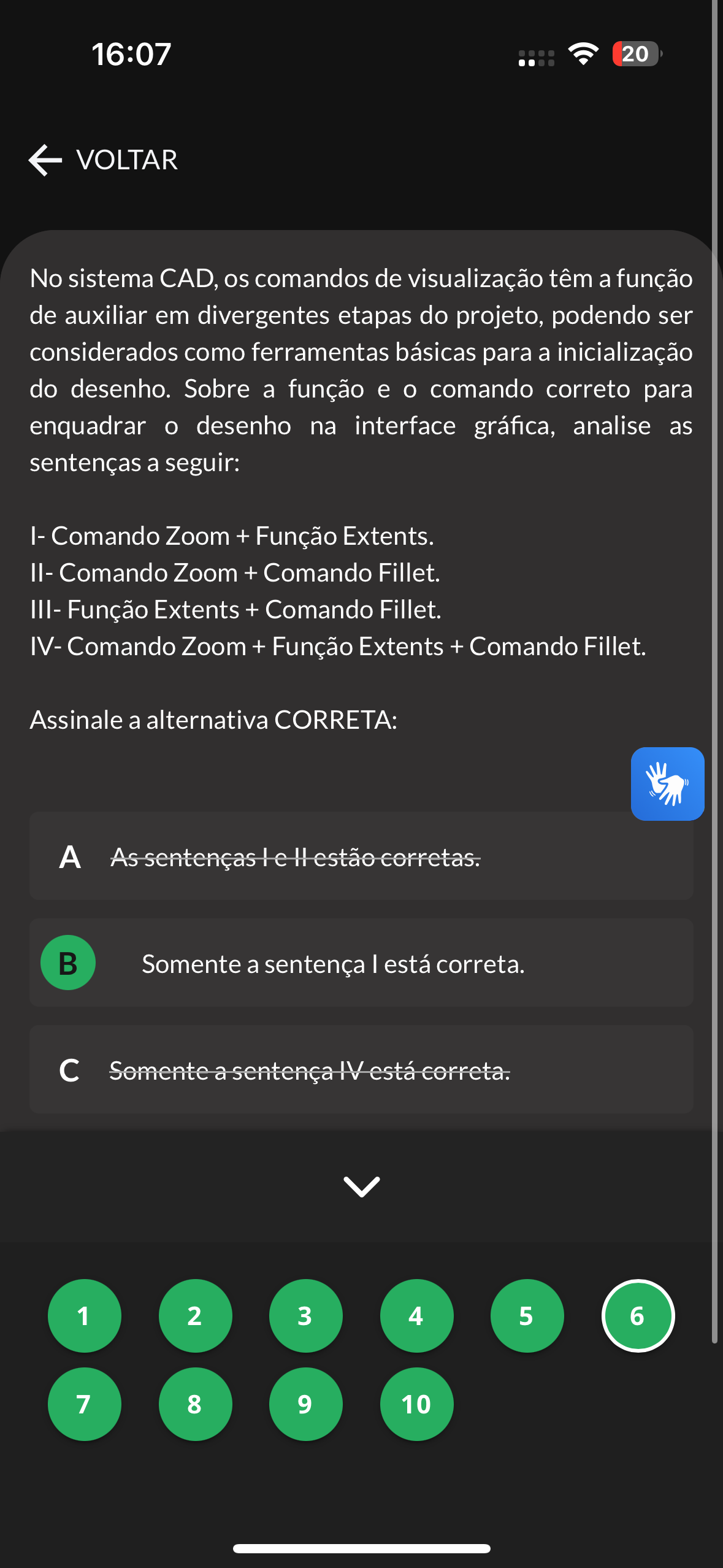
Task: Go to question 1
Action: (85, 1316)
